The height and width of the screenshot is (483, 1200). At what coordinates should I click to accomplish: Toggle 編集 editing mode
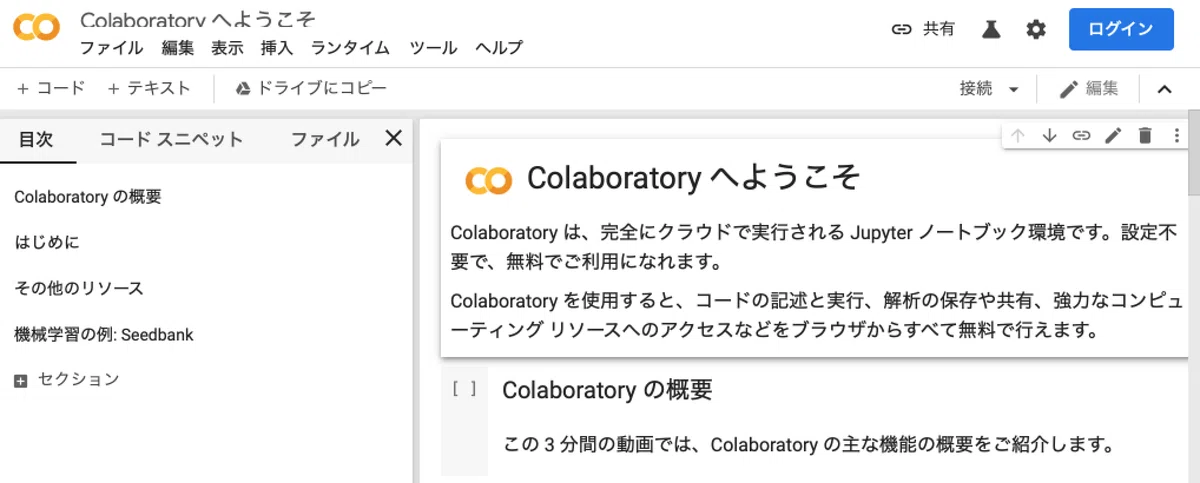pos(1089,88)
